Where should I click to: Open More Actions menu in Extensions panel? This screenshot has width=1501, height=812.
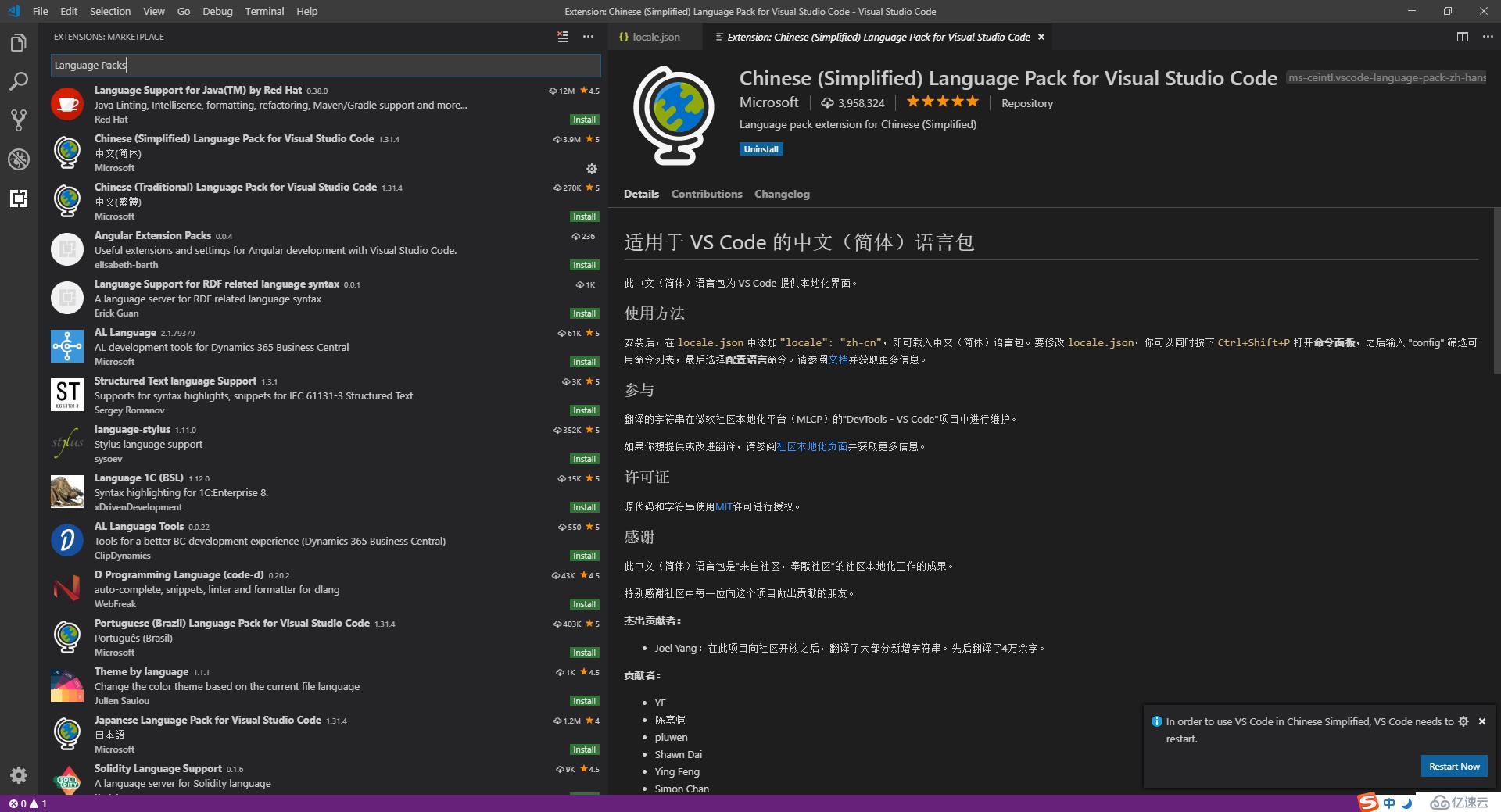pos(588,37)
